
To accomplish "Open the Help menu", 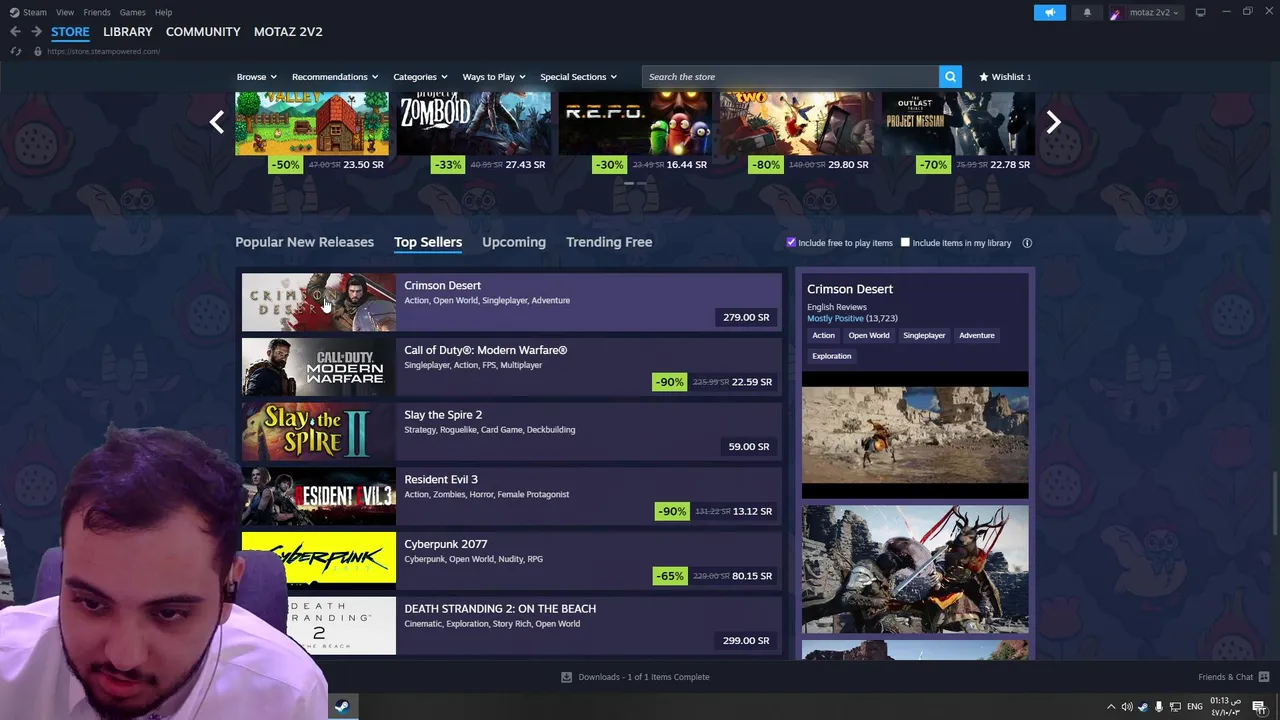I will pyautogui.click(x=163, y=12).
